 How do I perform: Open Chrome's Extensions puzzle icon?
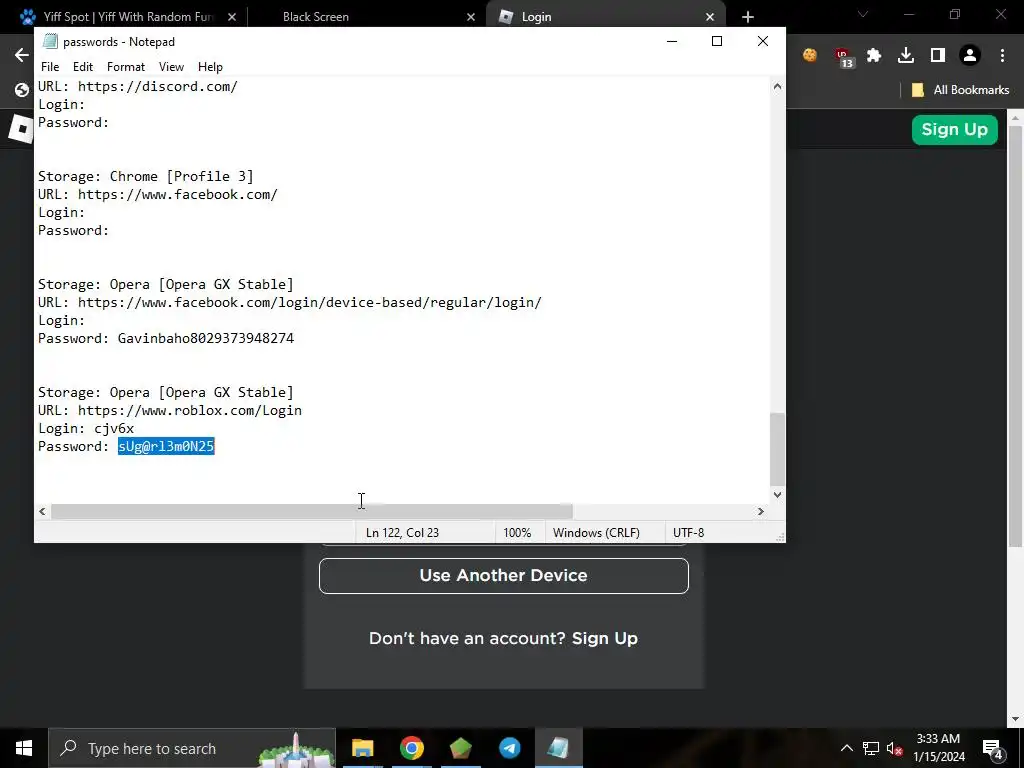874,56
